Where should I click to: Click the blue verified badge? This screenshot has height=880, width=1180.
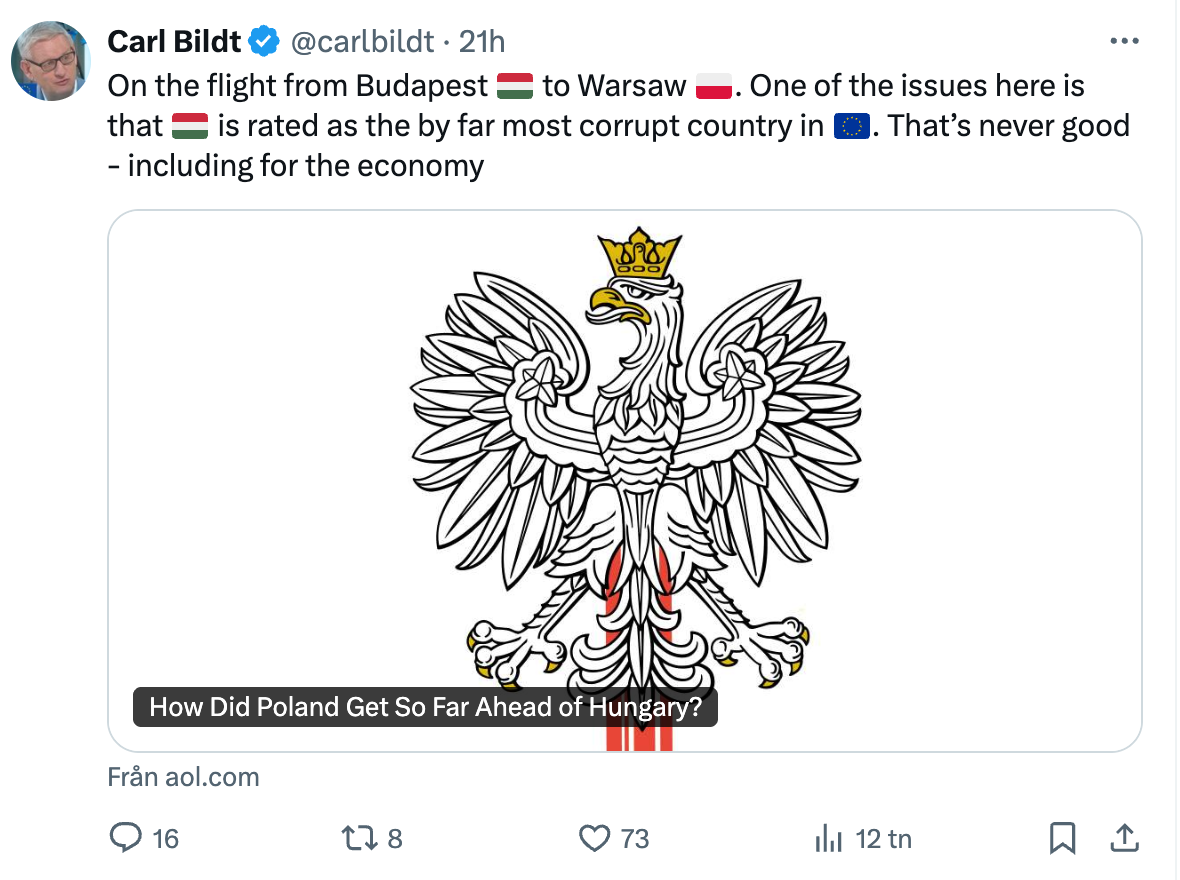coord(264,41)
